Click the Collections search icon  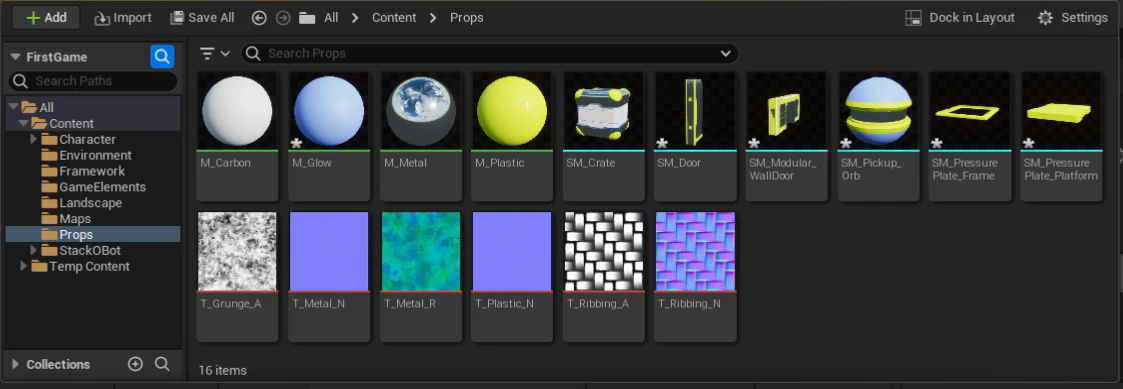[163, 364]
